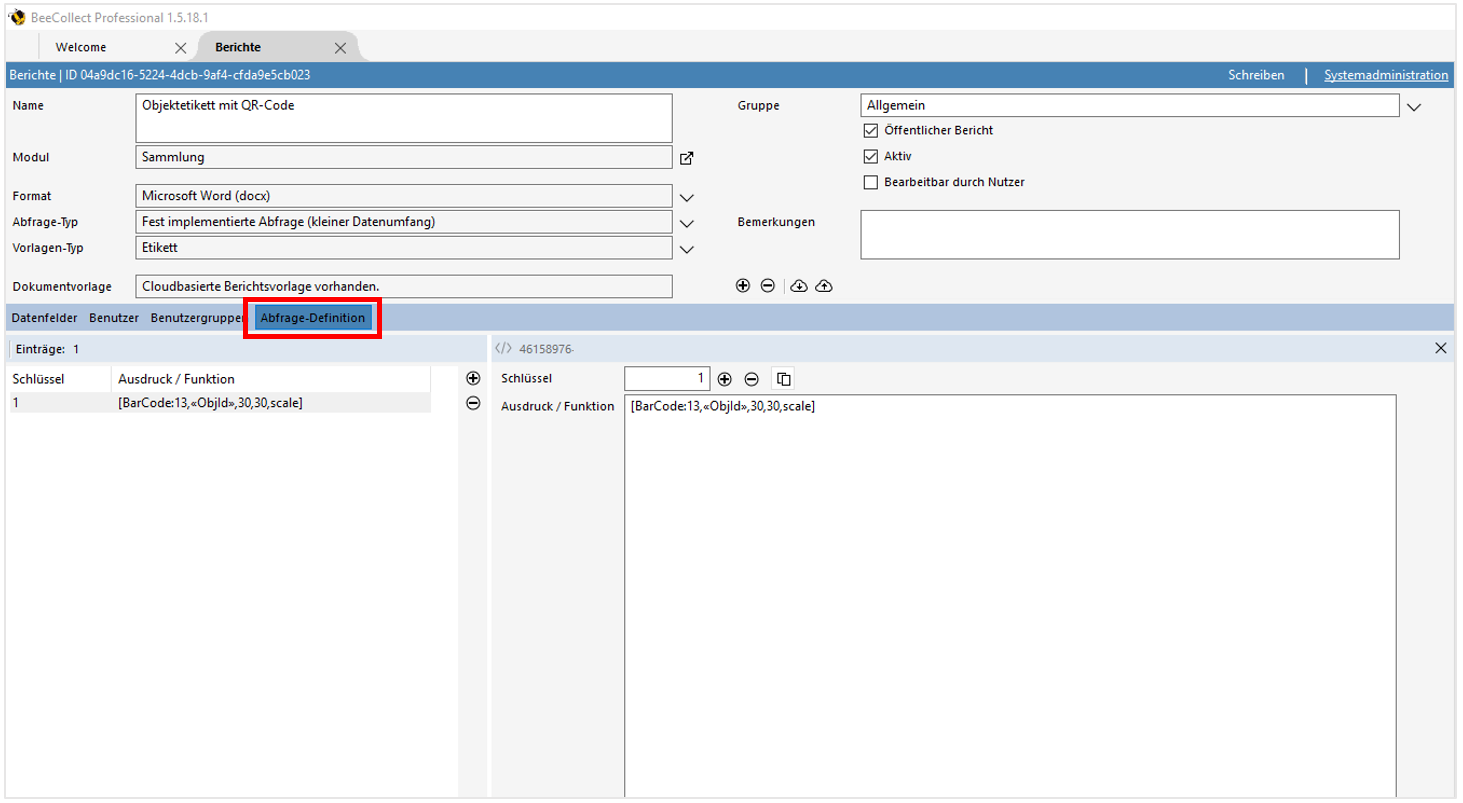
Task: Open the Vorlagen-Typ dropdown
Action: coord(687,248)
